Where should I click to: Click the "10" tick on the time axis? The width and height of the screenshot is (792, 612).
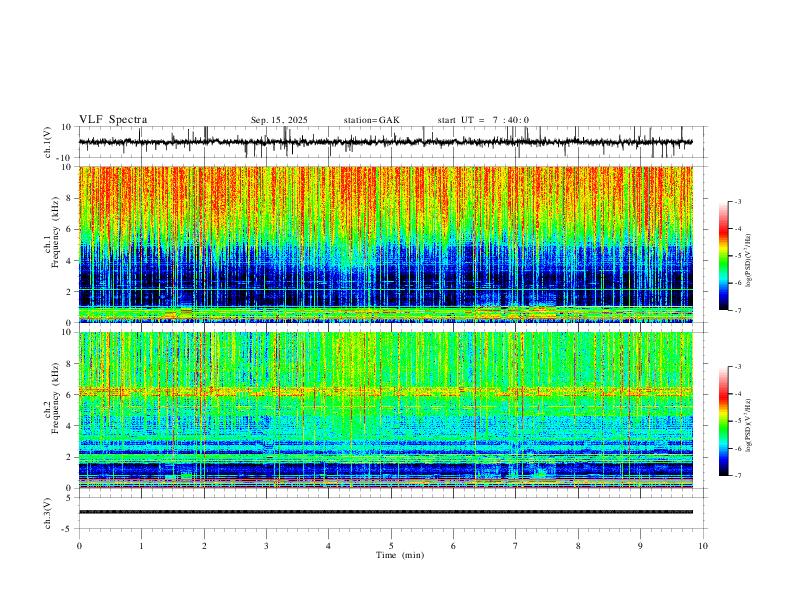pos(703,546)
